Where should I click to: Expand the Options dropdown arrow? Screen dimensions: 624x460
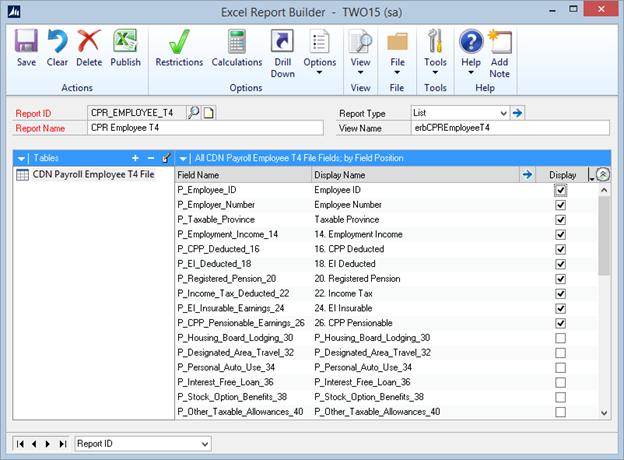coord(320,72)
